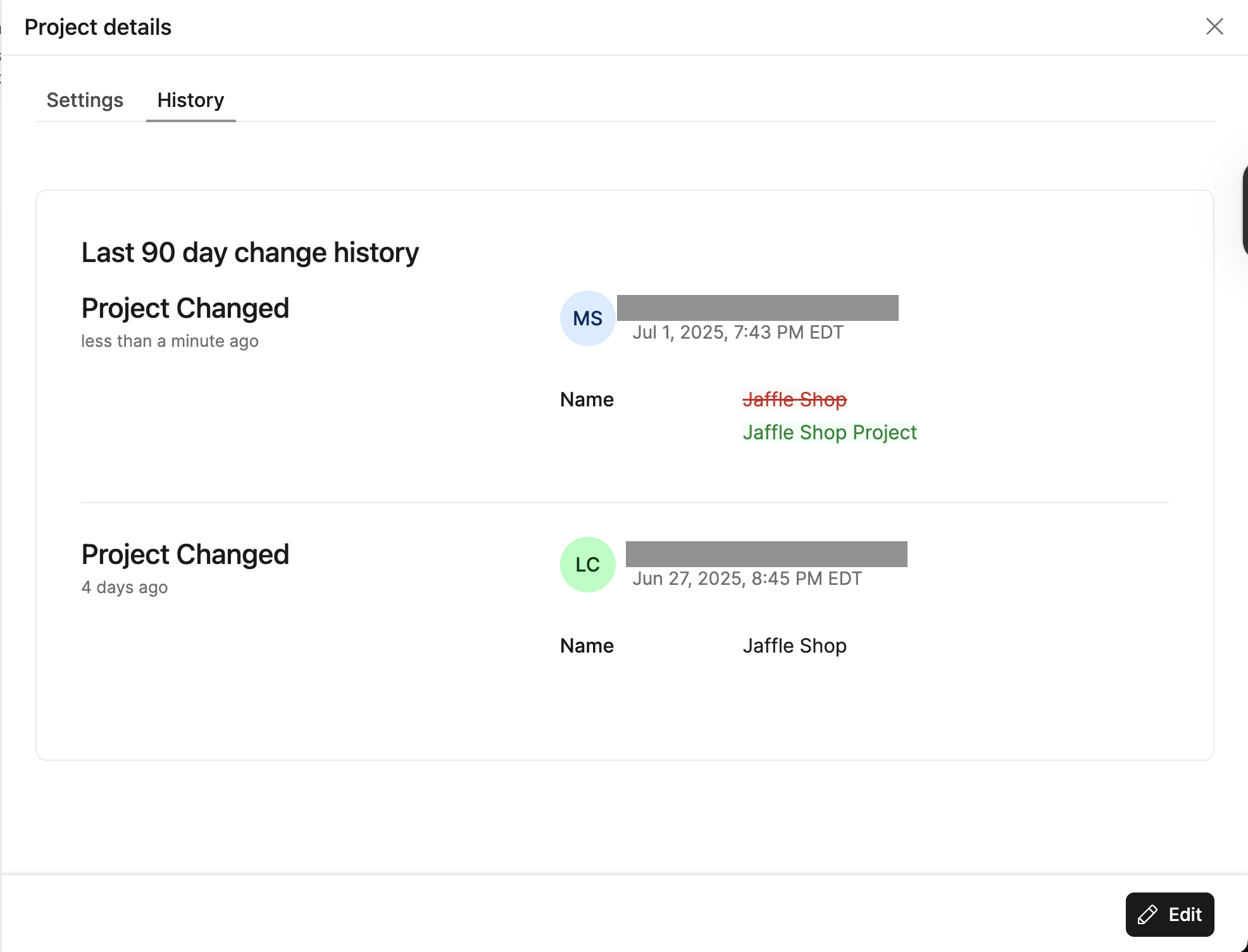This screenshot has width=1248, height=952.
Task: Select the Last 90 day change history heading
Action: pos(249,251)
